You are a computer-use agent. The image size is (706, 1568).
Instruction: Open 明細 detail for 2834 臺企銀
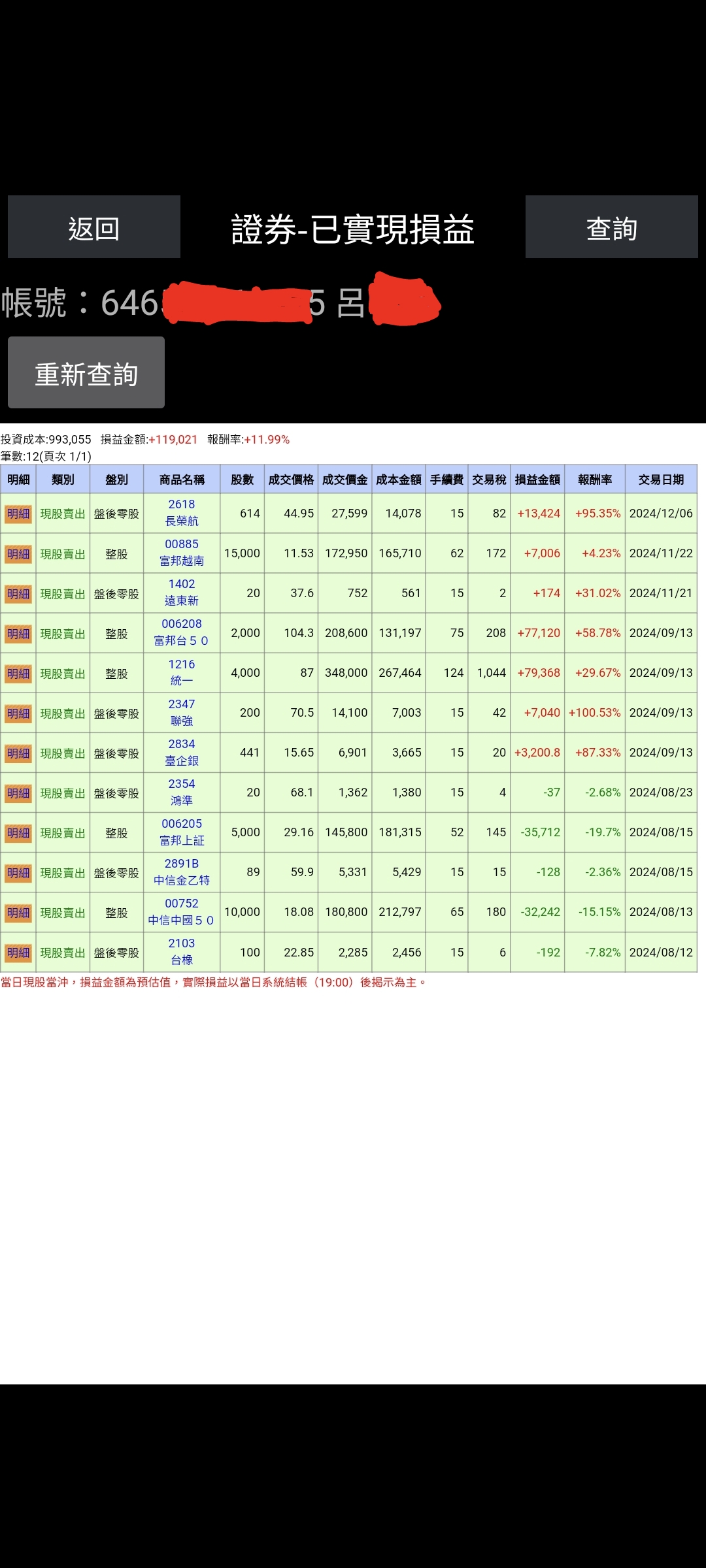pyautogui.click(x=18, y=753)
